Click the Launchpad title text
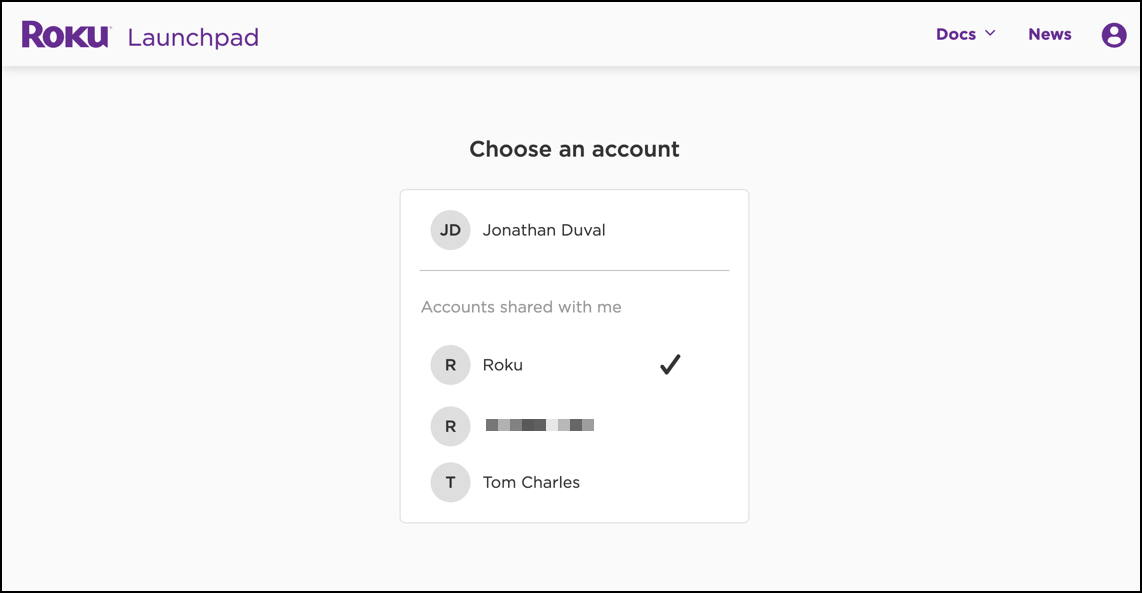 point(193,38)
